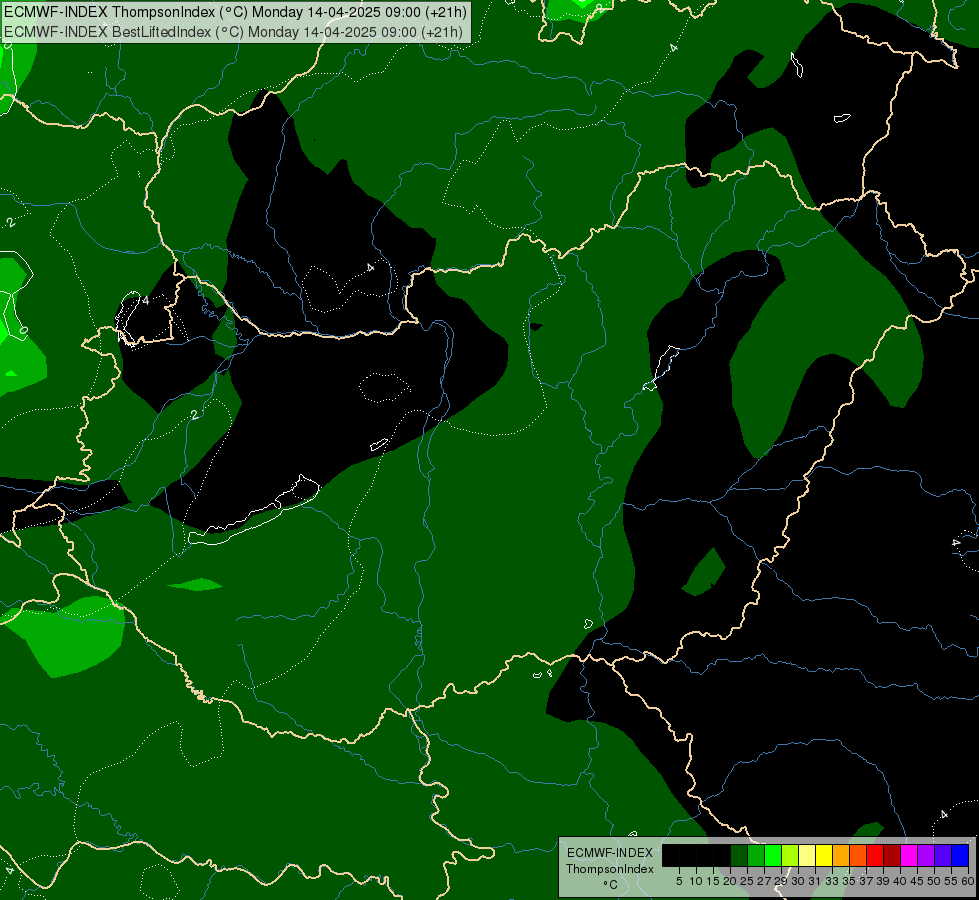Click the legend tick label '33'

pos(832,881)
